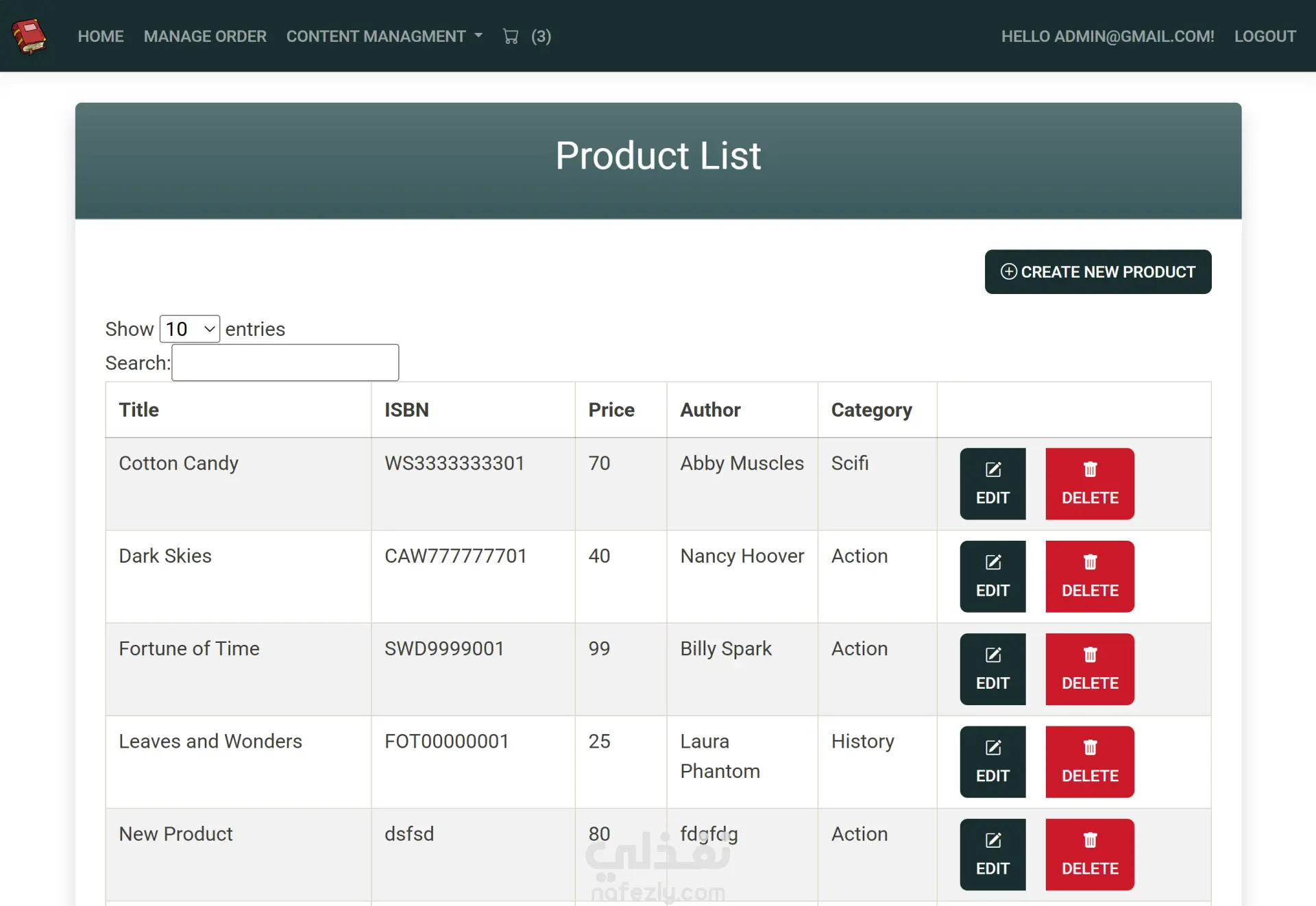Open the shopping cart icon
This screenshot has height=906, width=1316.
[511, 36]
